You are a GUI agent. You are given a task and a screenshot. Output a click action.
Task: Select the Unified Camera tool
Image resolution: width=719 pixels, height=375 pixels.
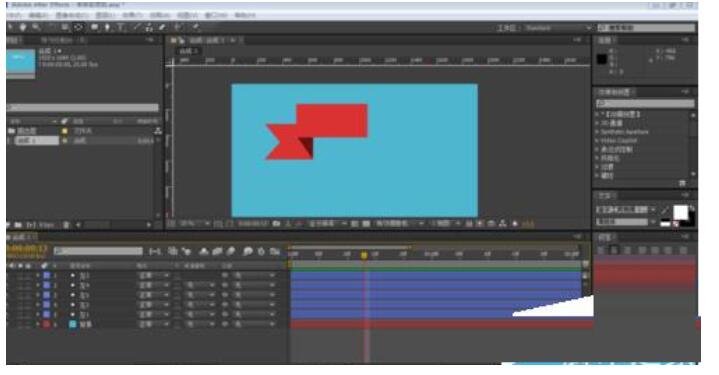point(65,28)
